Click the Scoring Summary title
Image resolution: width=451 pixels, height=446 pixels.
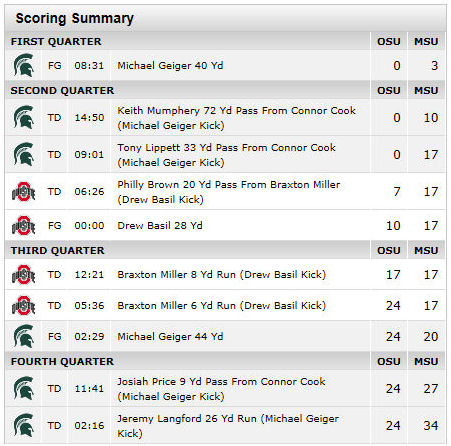point(75,18)
